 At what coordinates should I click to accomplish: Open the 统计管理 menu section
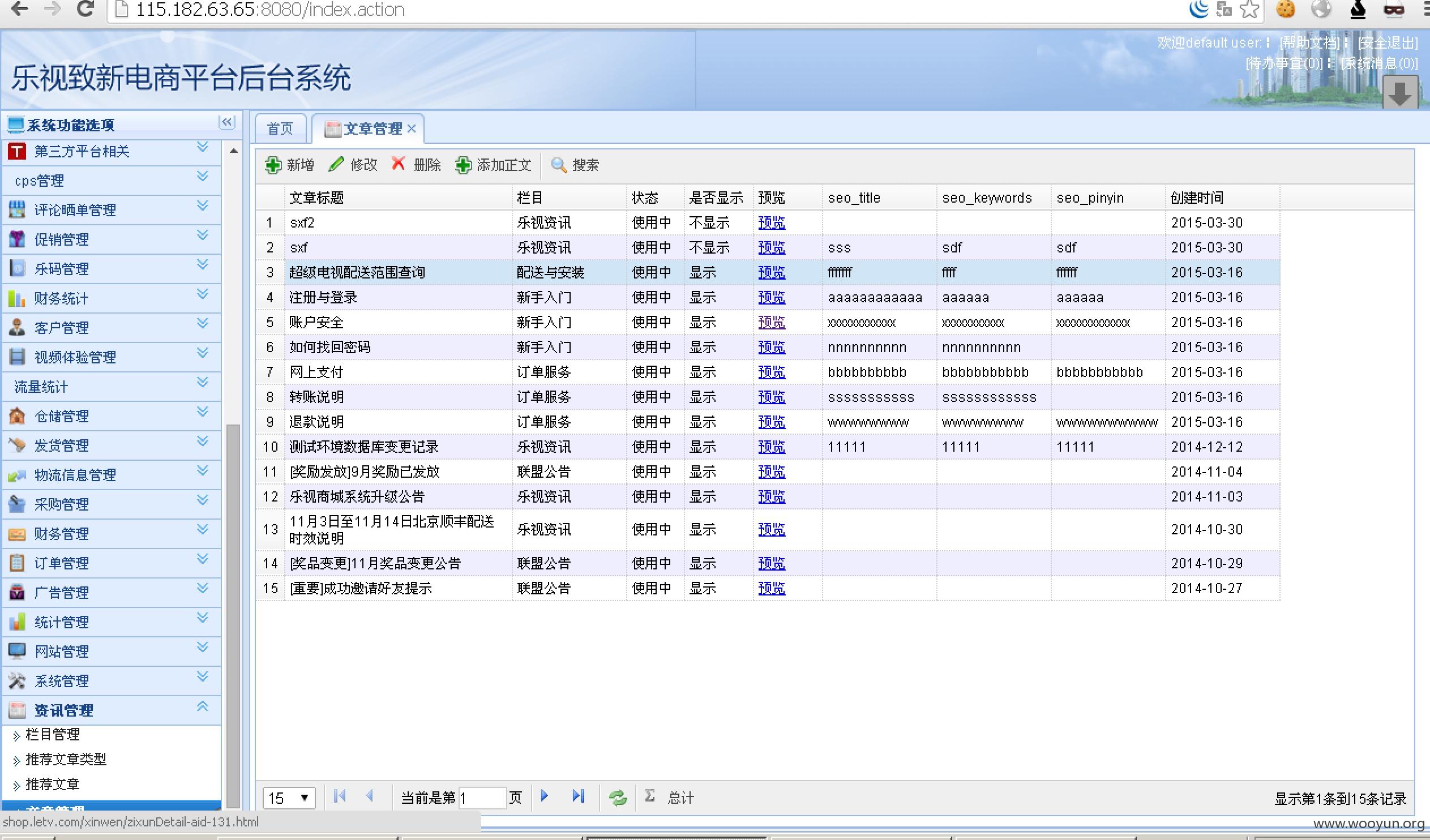click(x=112, y=622)
